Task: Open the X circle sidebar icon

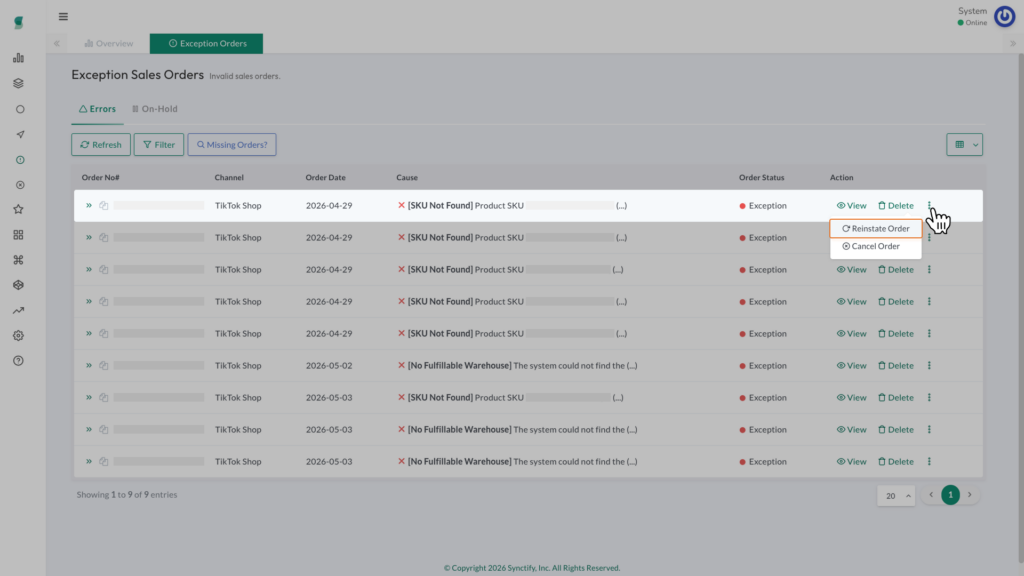Action: (20, 185)
